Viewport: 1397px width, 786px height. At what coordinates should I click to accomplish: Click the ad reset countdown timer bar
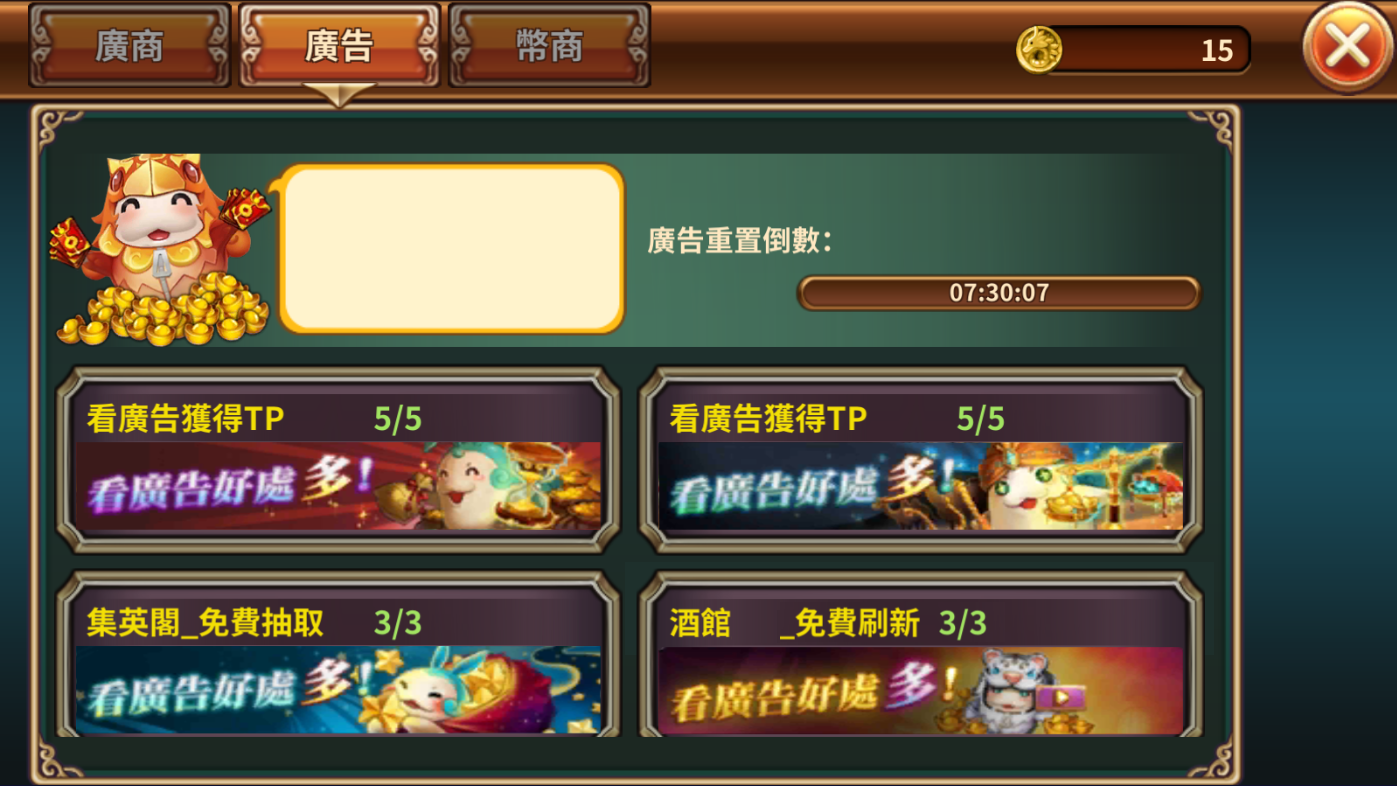[x=999, y=293]
